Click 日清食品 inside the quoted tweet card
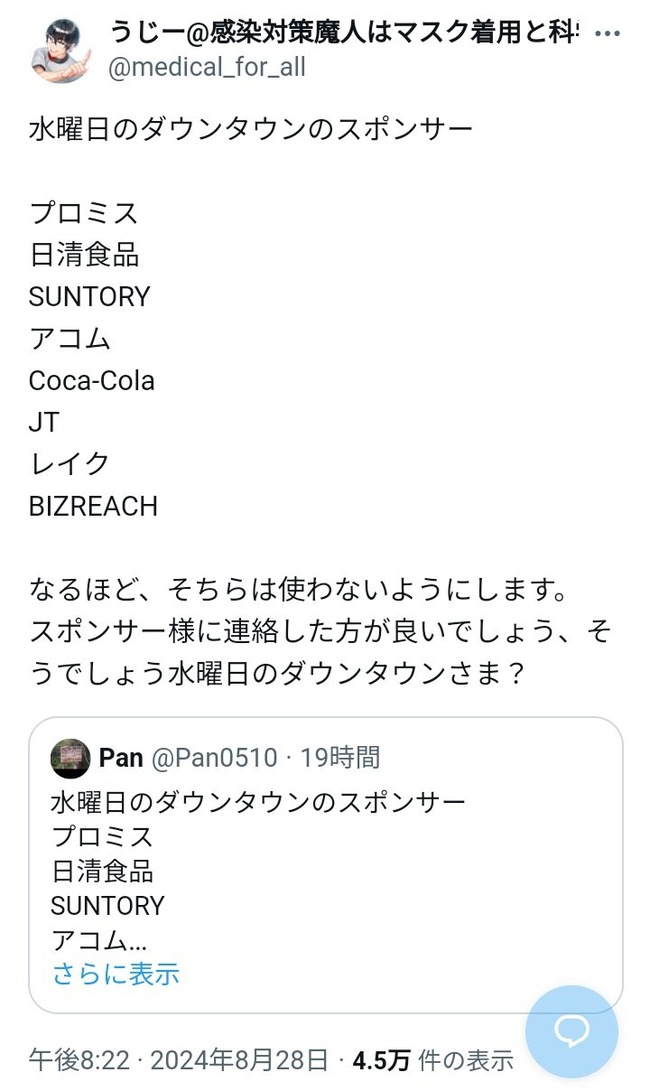650x1091 pixels. 102,871
